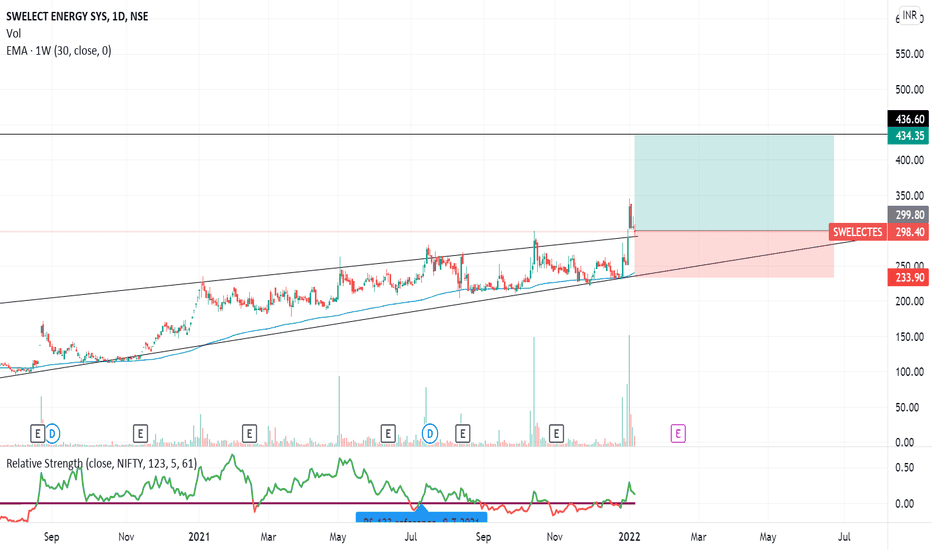Screen dimensions: 932x550
Task: Open earnings E marker near August 2021
Action: tap(462, 433)
